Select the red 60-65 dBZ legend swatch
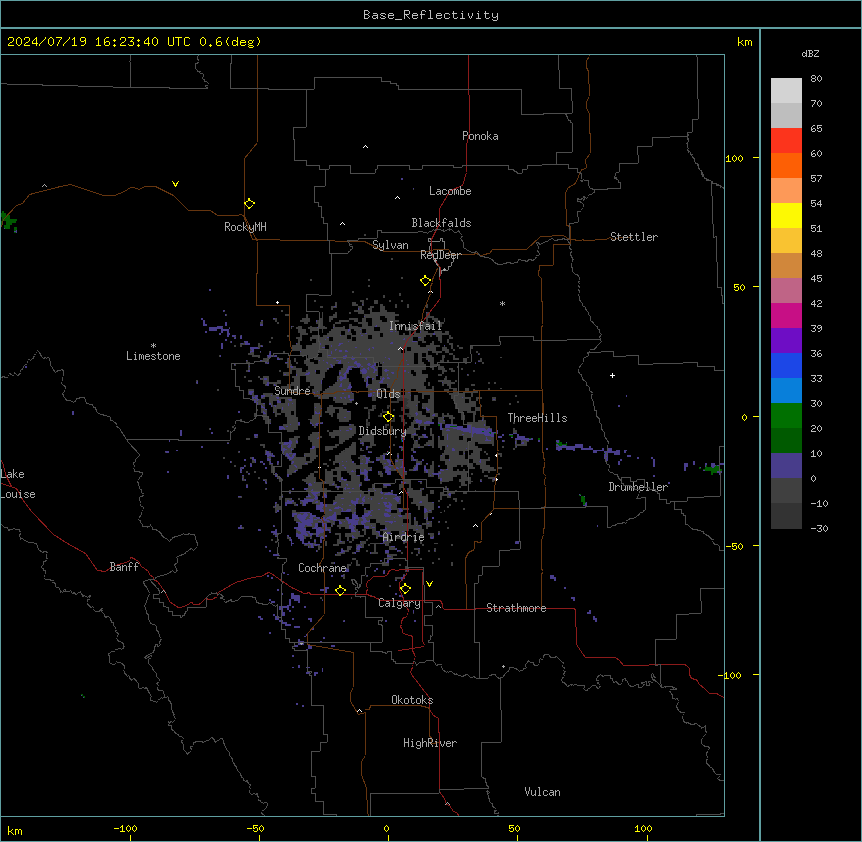 click(786, 140)
